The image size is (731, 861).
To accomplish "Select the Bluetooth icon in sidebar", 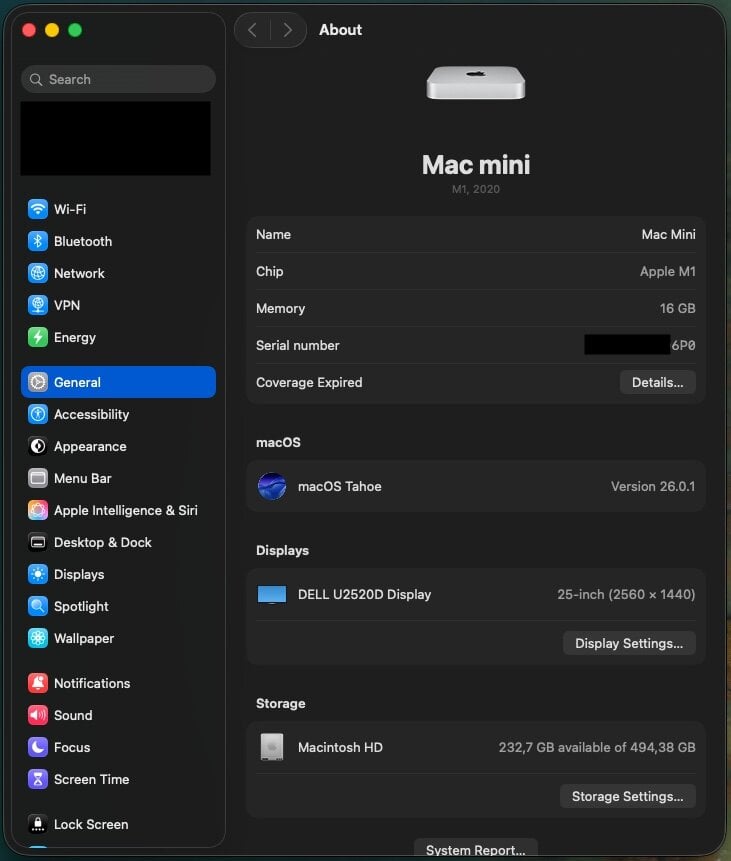I will 38,241.
